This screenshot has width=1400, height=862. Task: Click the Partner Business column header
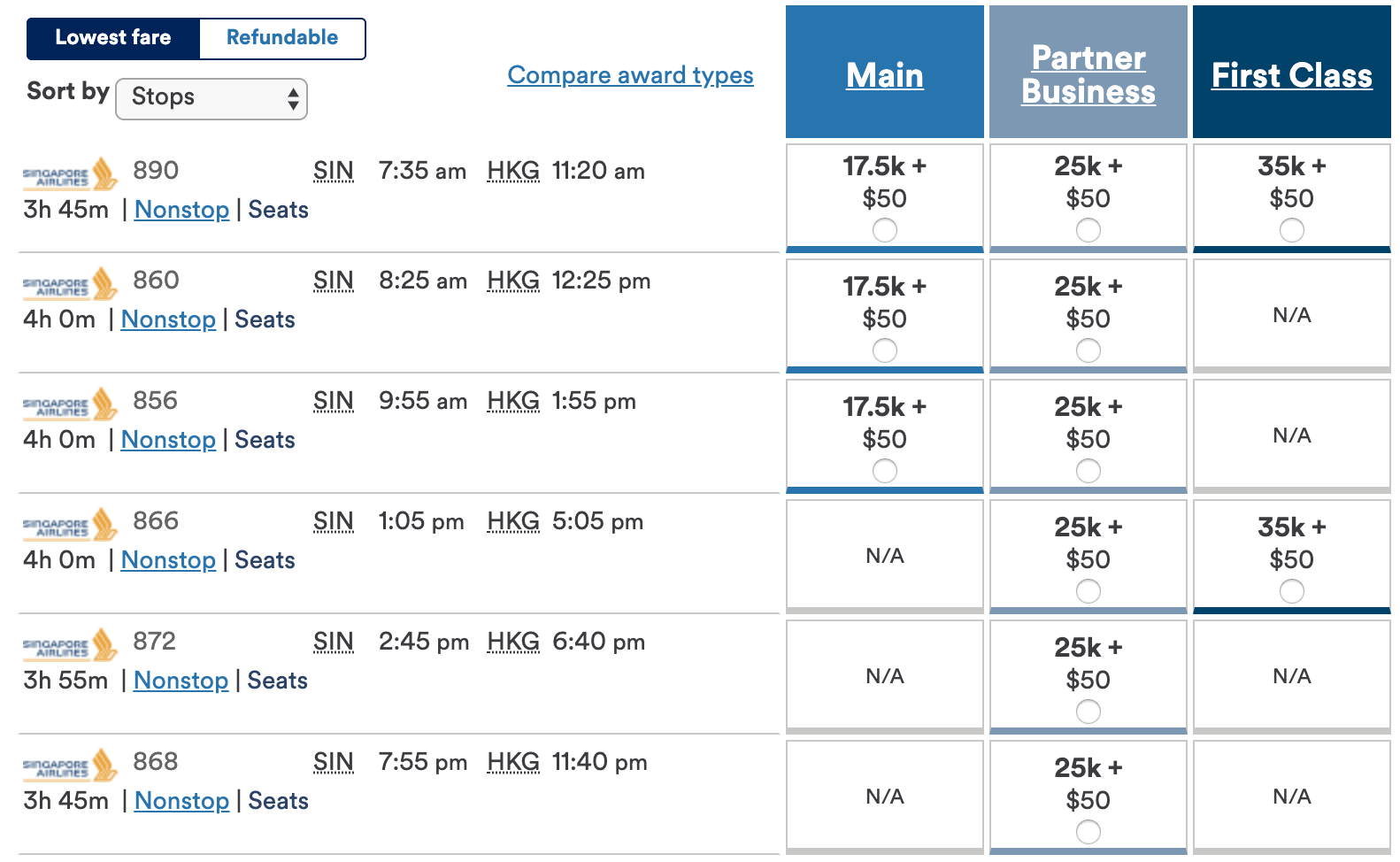(1088, 74)
